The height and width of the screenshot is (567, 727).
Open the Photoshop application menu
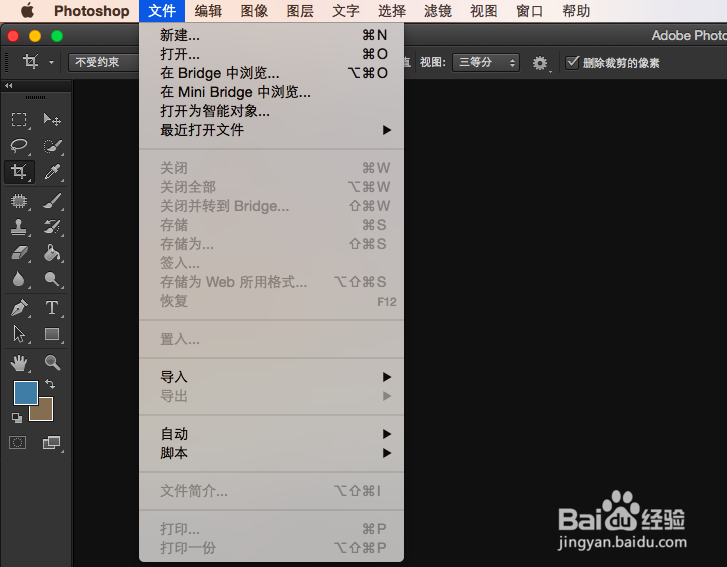91,11
